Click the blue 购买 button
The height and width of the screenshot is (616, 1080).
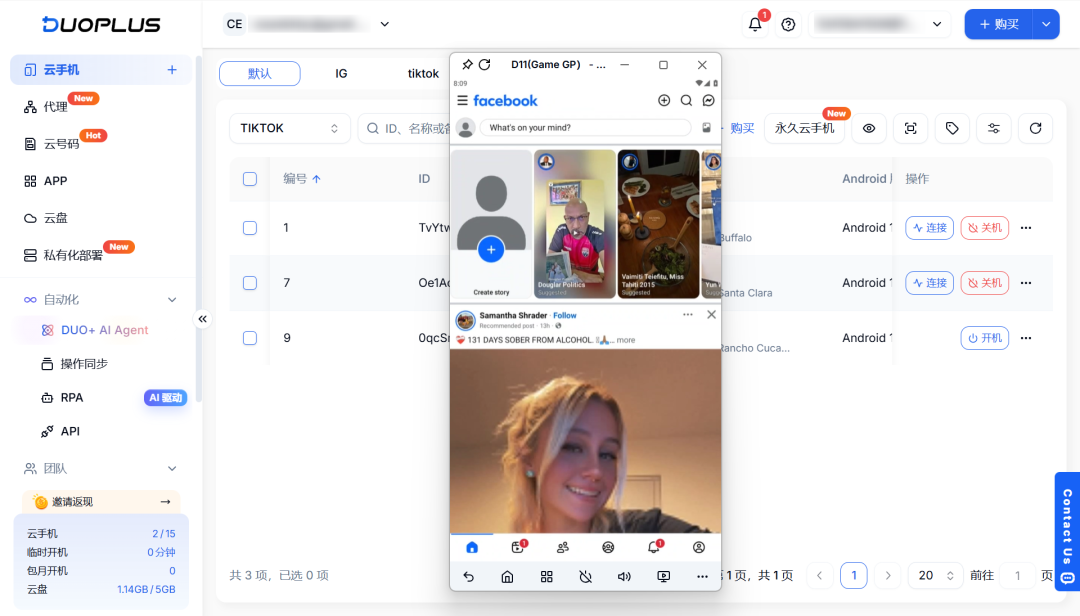point(999,24)
